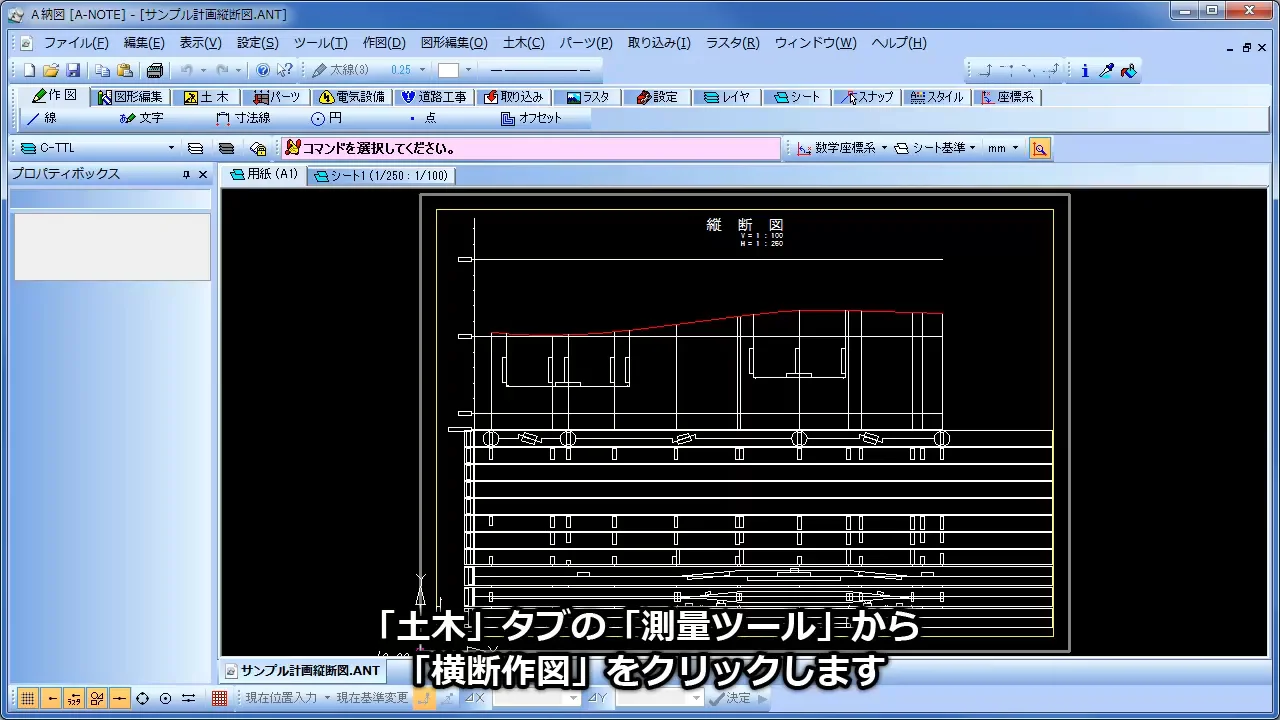The width and height of the screenshot is (1280, 720).
Task: Click the double-arrow icon in status bar
Action: coord(188,698)
